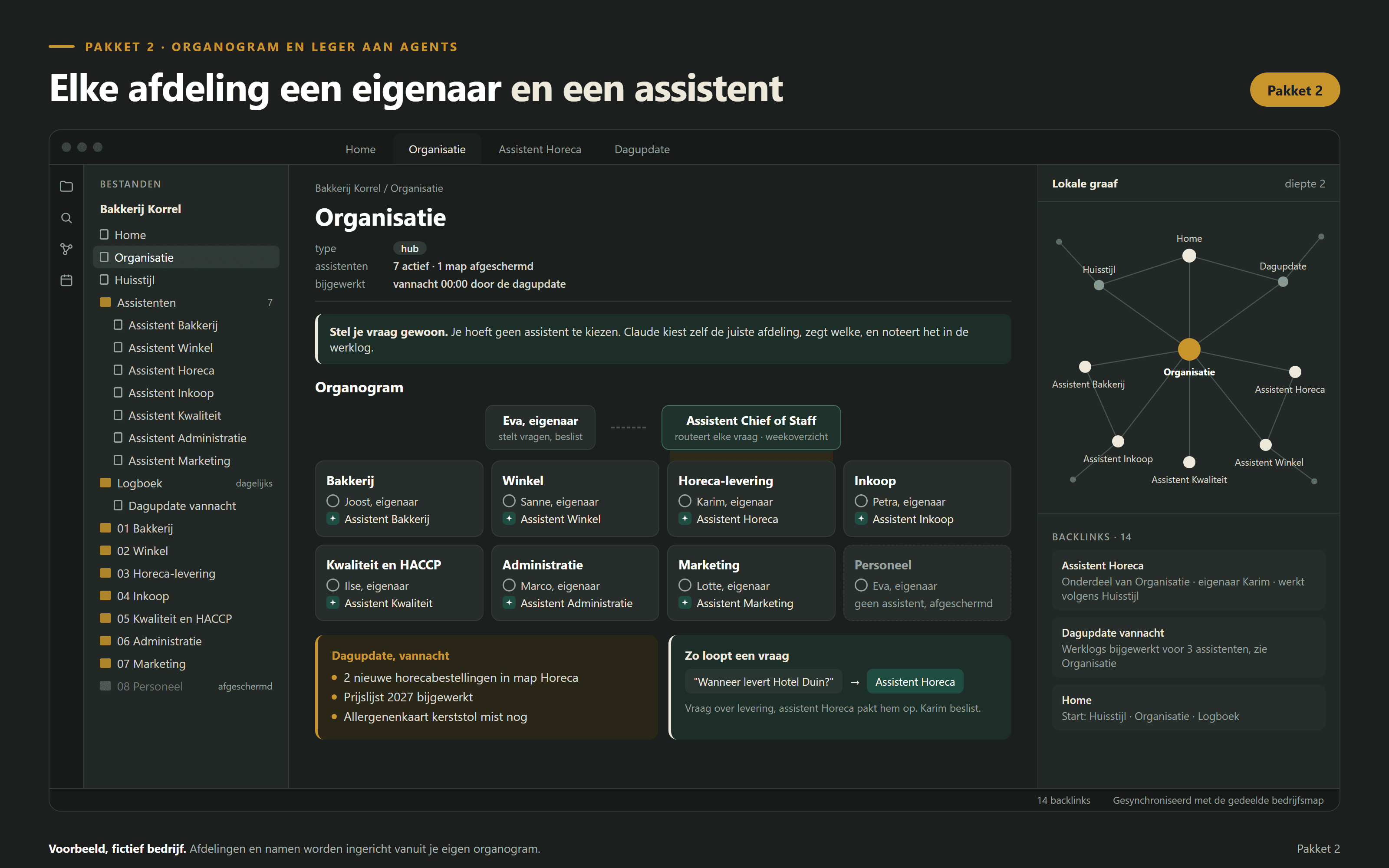Collapse the Assistenten folder in tree
Viewport: 1389px width, 868px height.
(186, 302)
